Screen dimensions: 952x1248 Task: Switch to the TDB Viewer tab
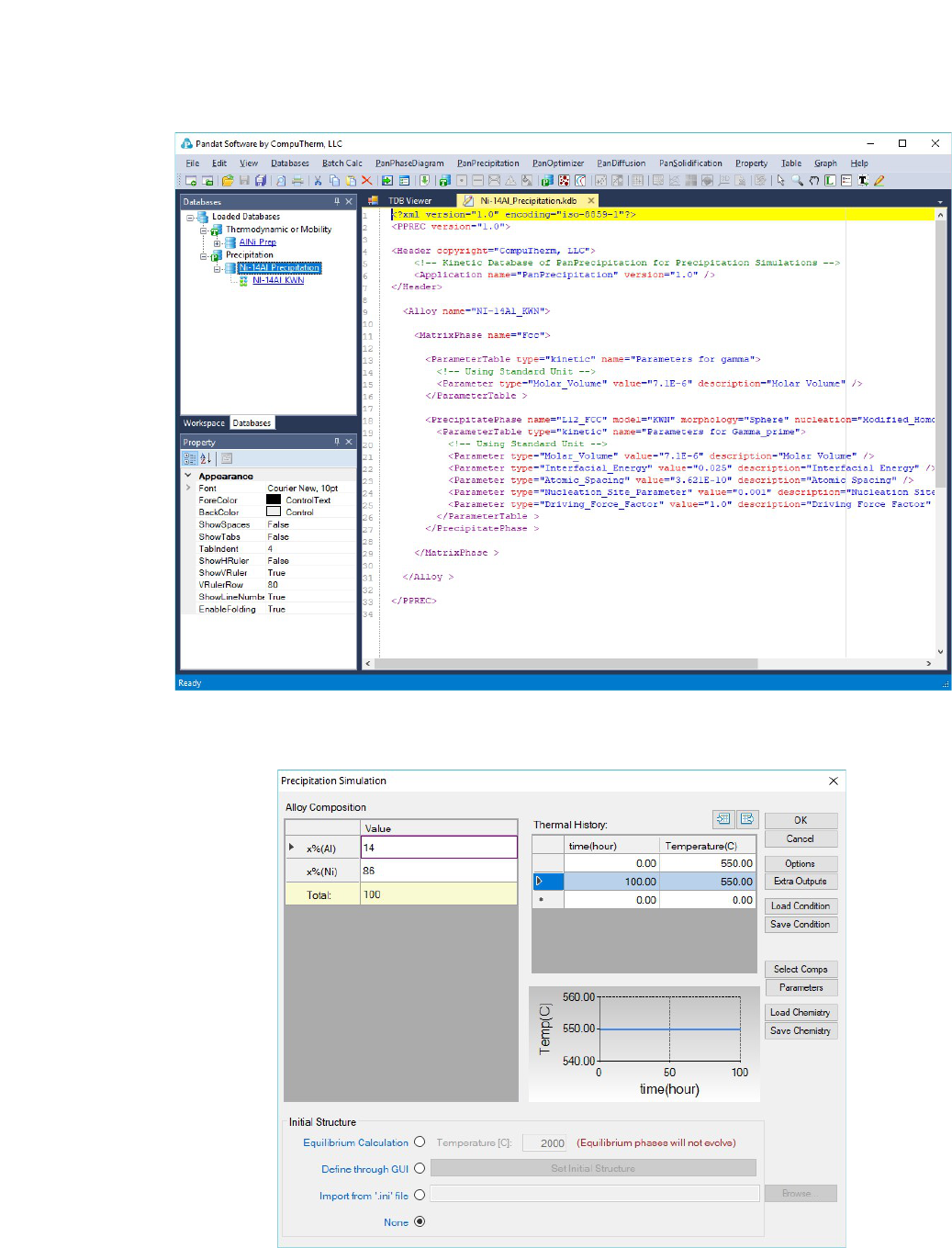[409, 200]
